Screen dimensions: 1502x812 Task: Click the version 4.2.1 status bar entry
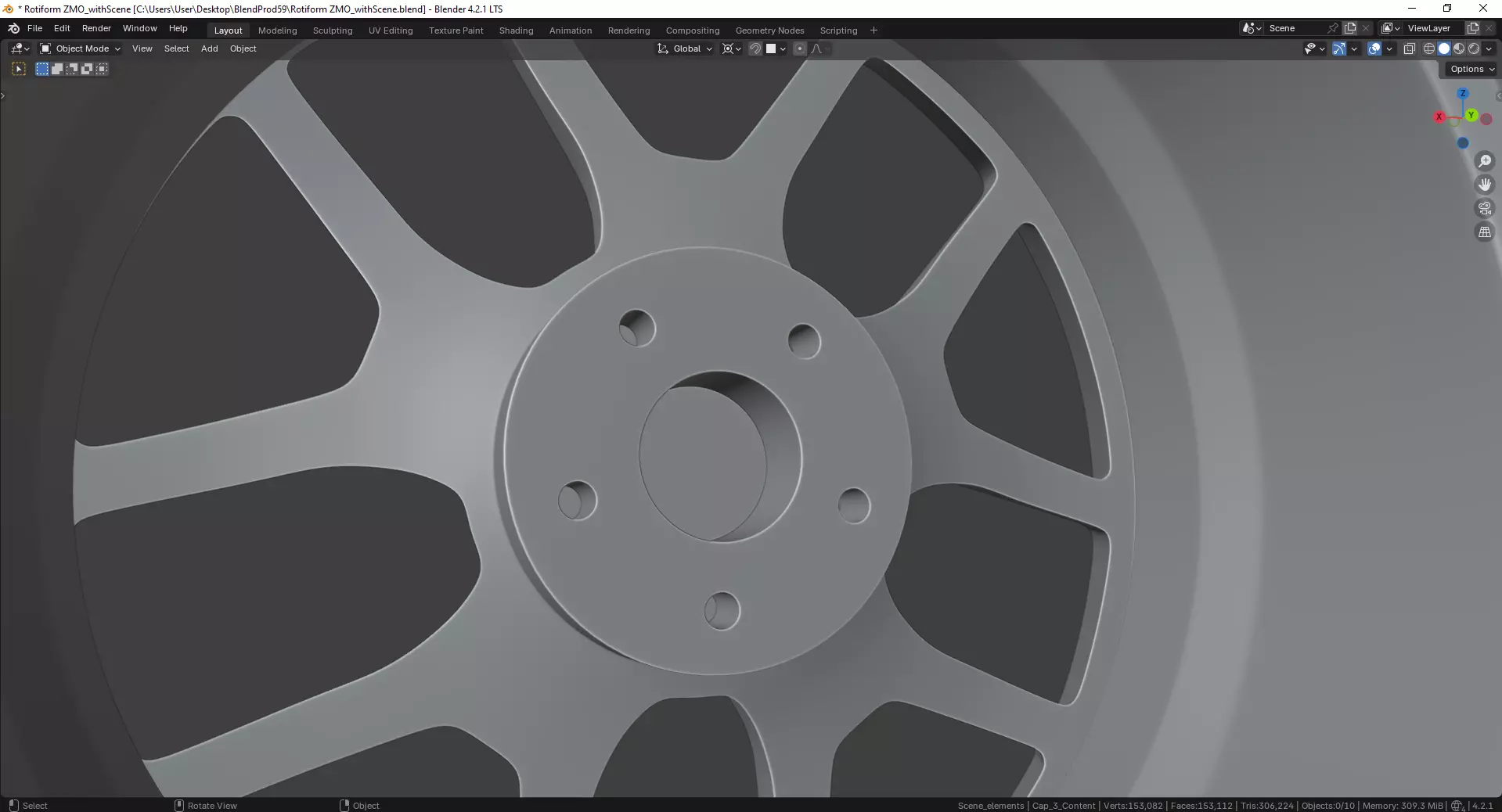tap(1482, 806)
